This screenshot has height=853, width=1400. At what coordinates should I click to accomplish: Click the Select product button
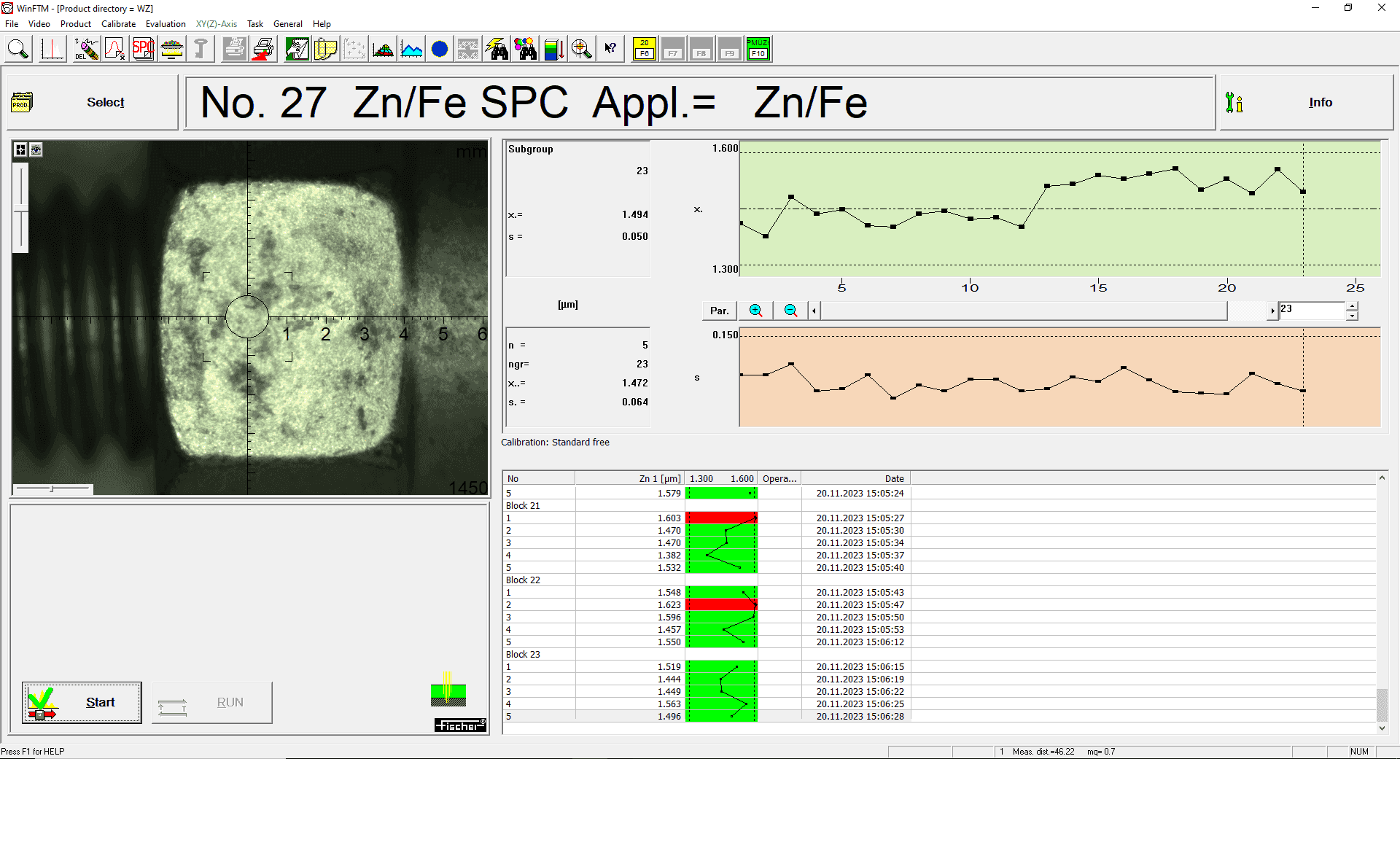[93, 102]
